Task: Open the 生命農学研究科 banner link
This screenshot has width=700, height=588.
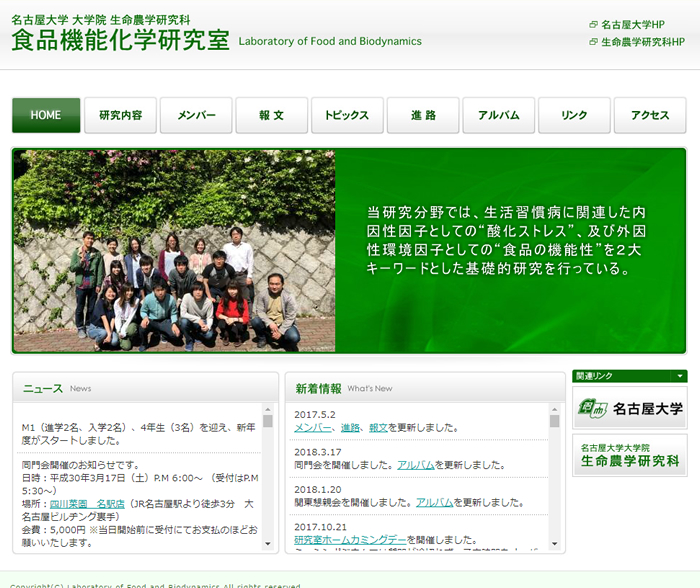Action: (x=630, y=455)
